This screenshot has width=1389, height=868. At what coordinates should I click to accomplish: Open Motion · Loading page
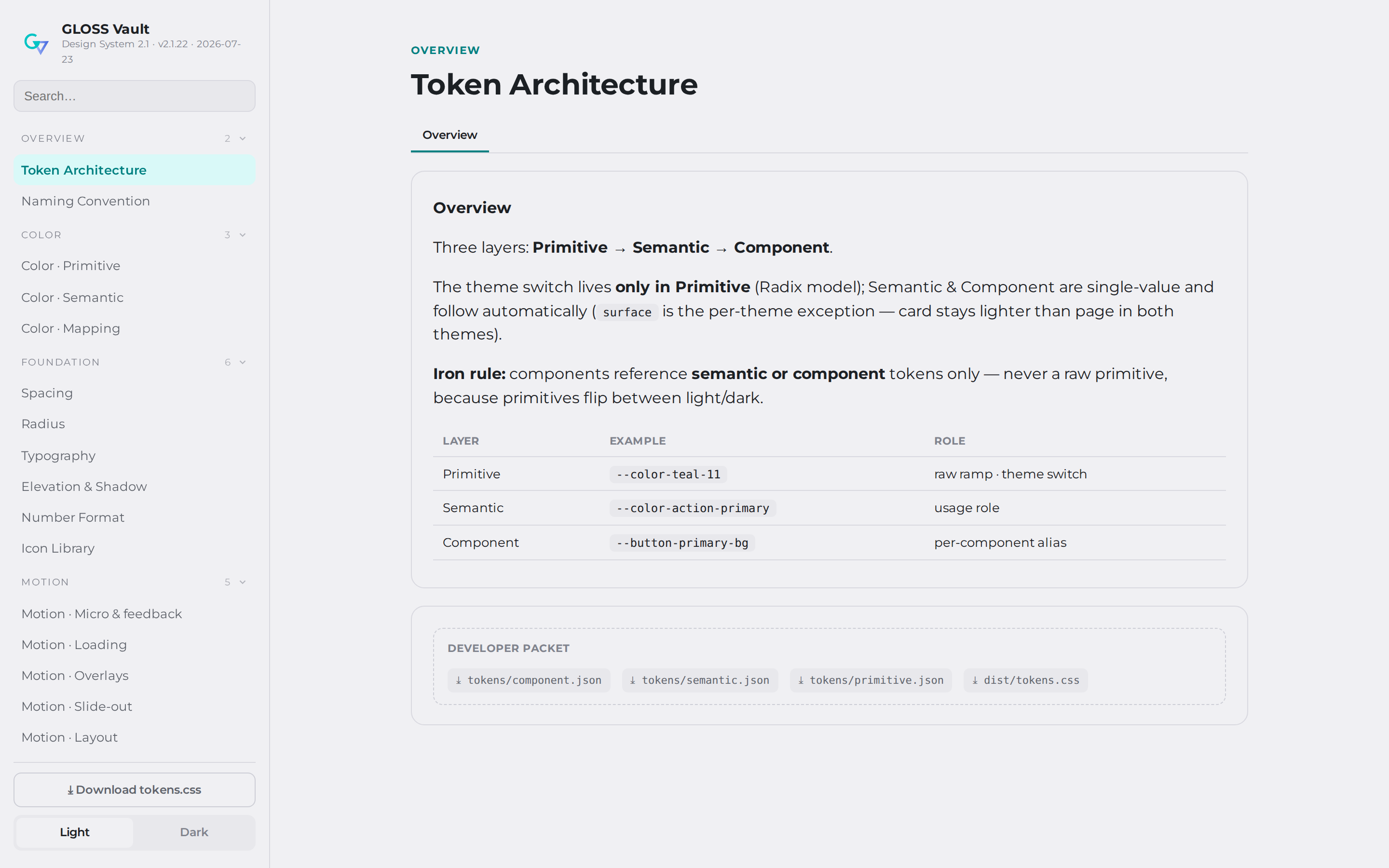coord(134,645)
